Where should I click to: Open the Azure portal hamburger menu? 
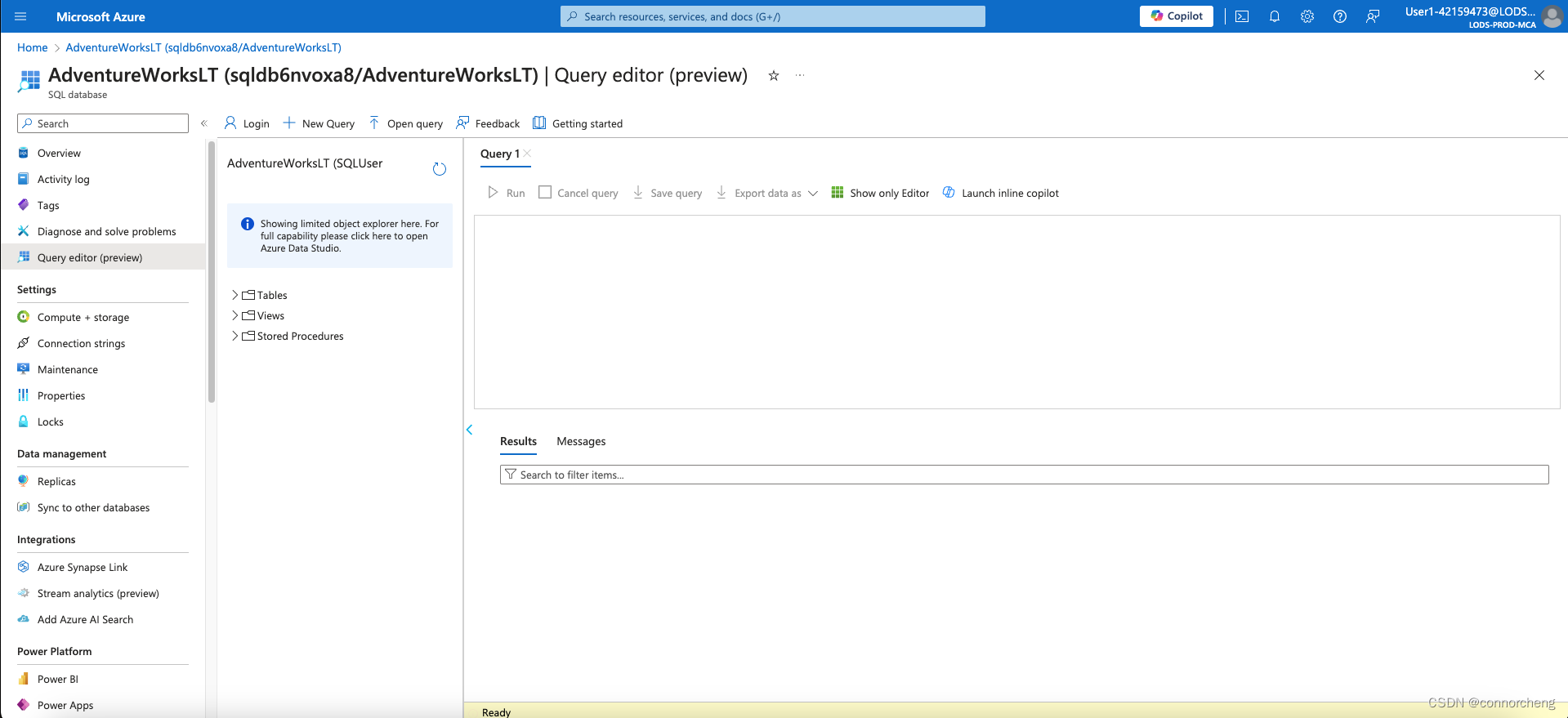click(x=20, y=16)
